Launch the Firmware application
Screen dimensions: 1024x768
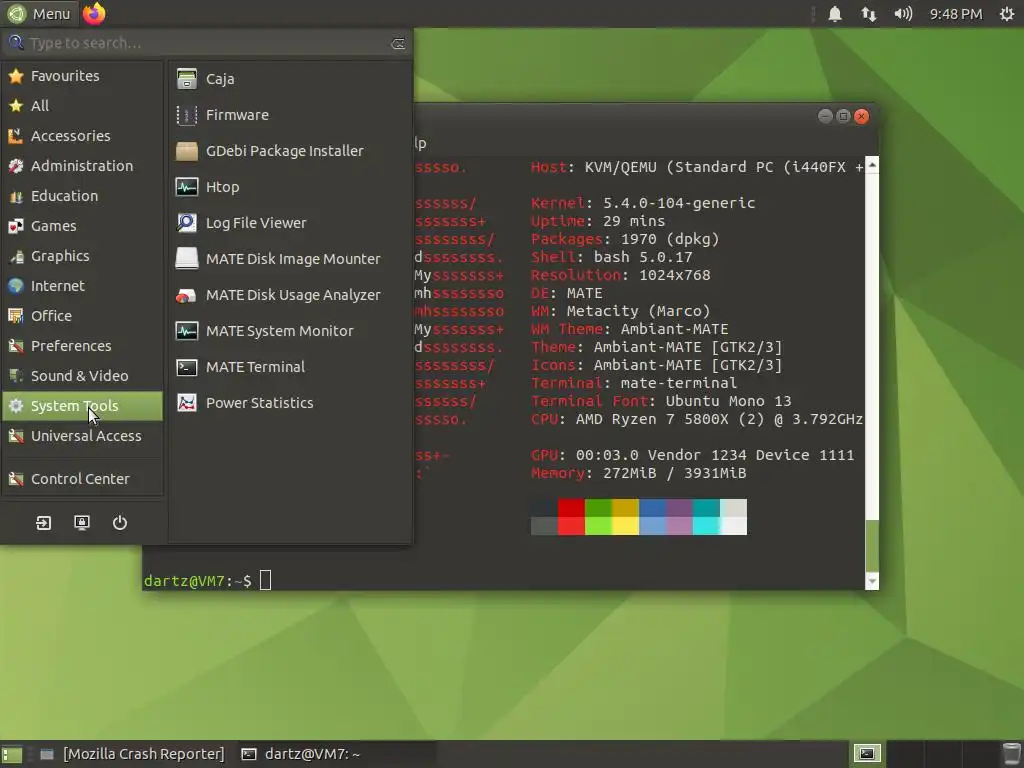[290, 115]
